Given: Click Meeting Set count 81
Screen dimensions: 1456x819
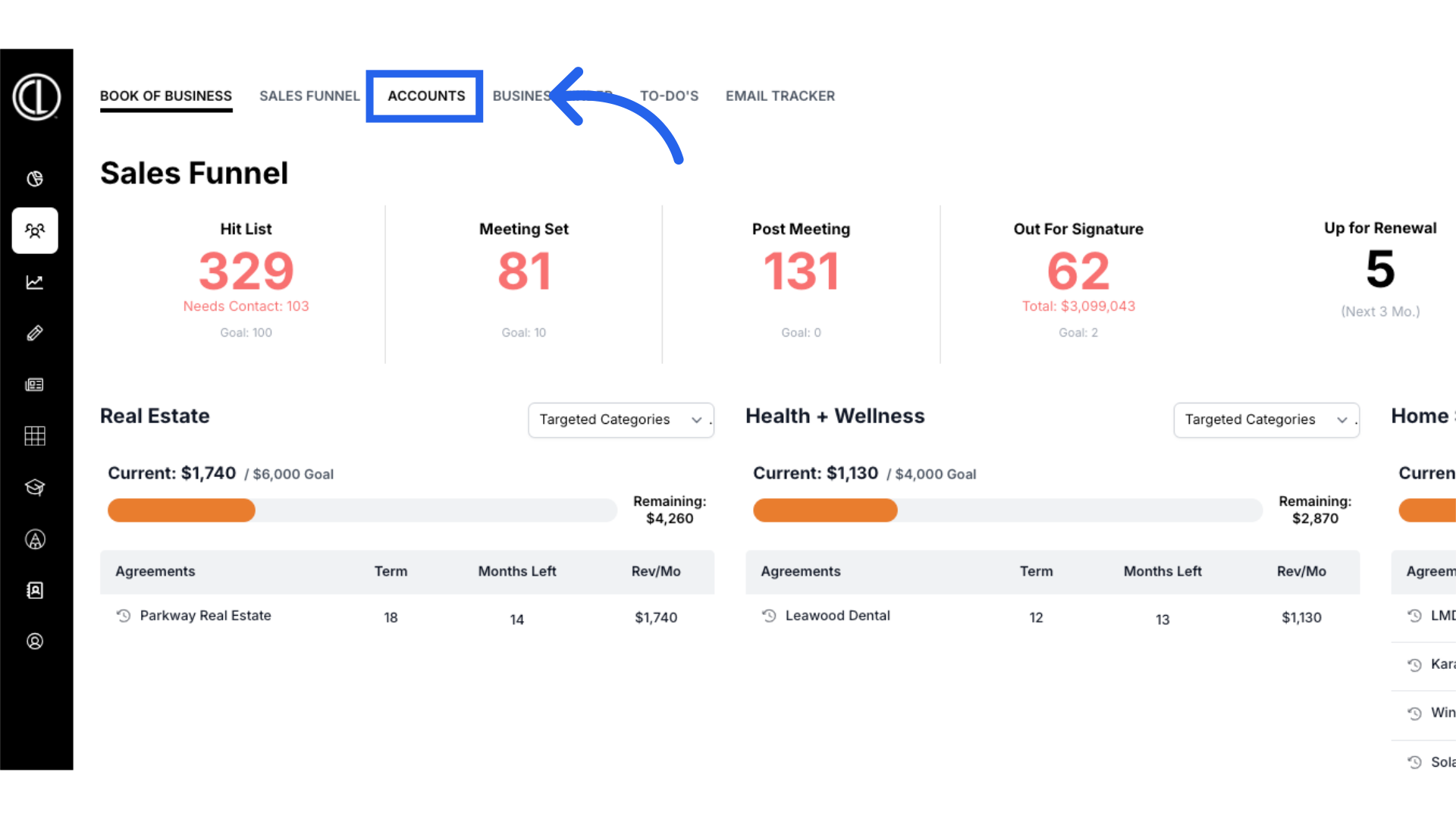Looking at the screenshot, I should [x=524, y=271].
